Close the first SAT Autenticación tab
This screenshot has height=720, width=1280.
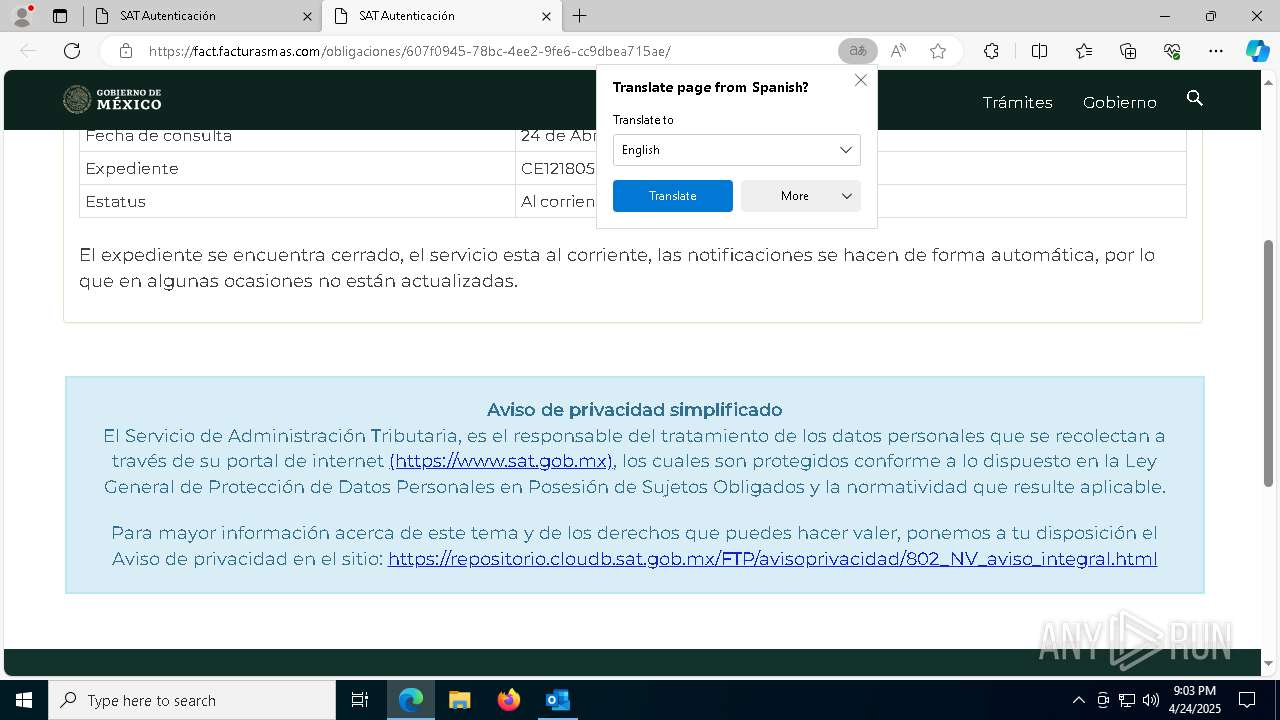coord(307,16)
